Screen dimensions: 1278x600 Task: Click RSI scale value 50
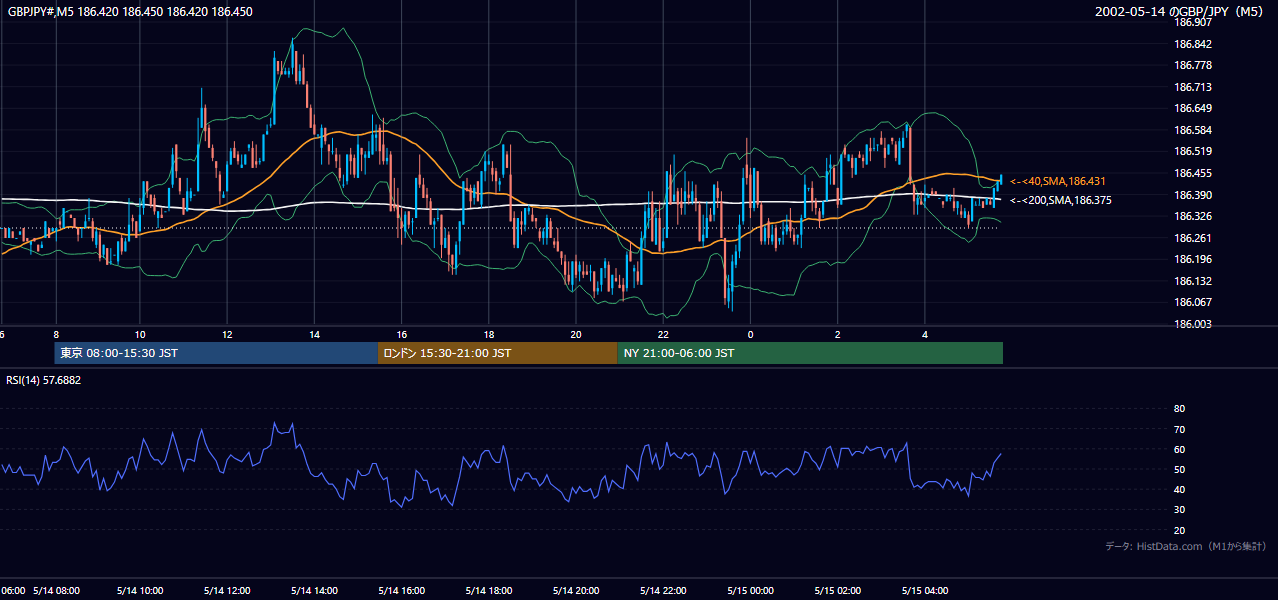[x=1179, y=469]
